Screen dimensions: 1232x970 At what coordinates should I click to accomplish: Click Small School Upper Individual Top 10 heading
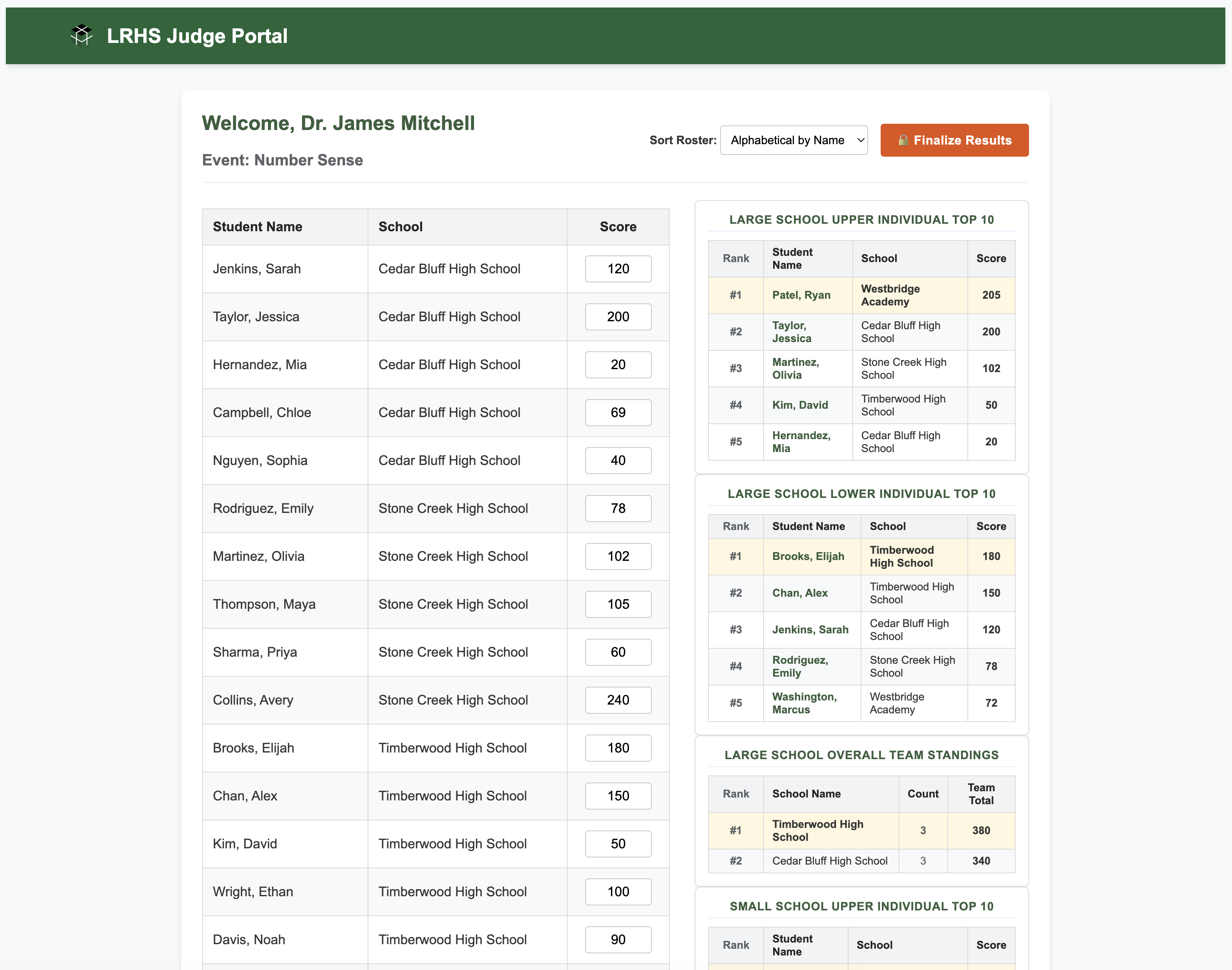[x=861, y=906]
